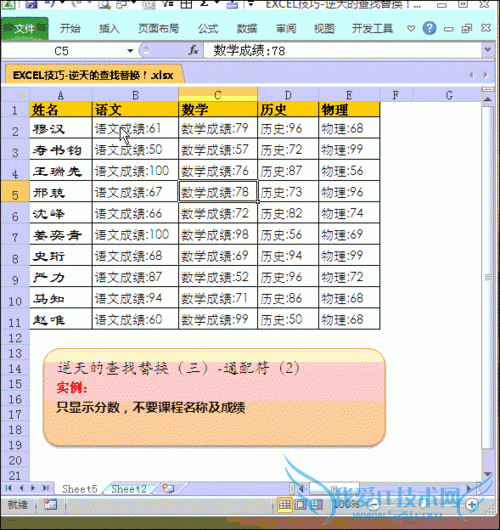
Task: Select the 页面布局 ribbon tab
Action: click(x=158, y=28)
